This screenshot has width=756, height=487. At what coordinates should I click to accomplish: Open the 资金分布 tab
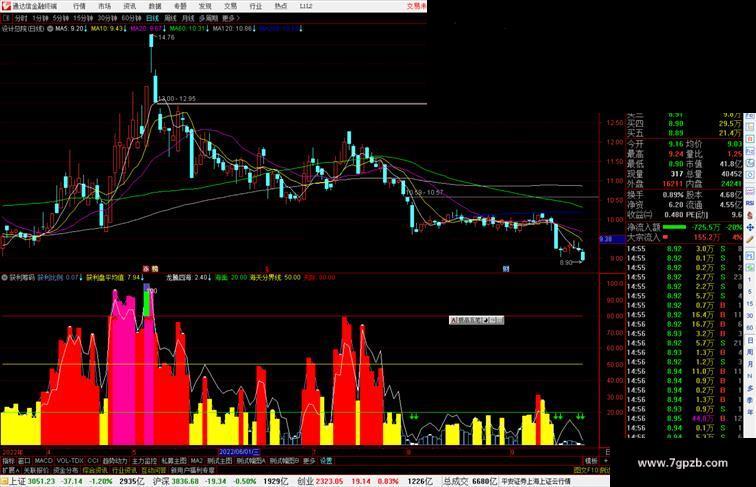tap(66, 470)
